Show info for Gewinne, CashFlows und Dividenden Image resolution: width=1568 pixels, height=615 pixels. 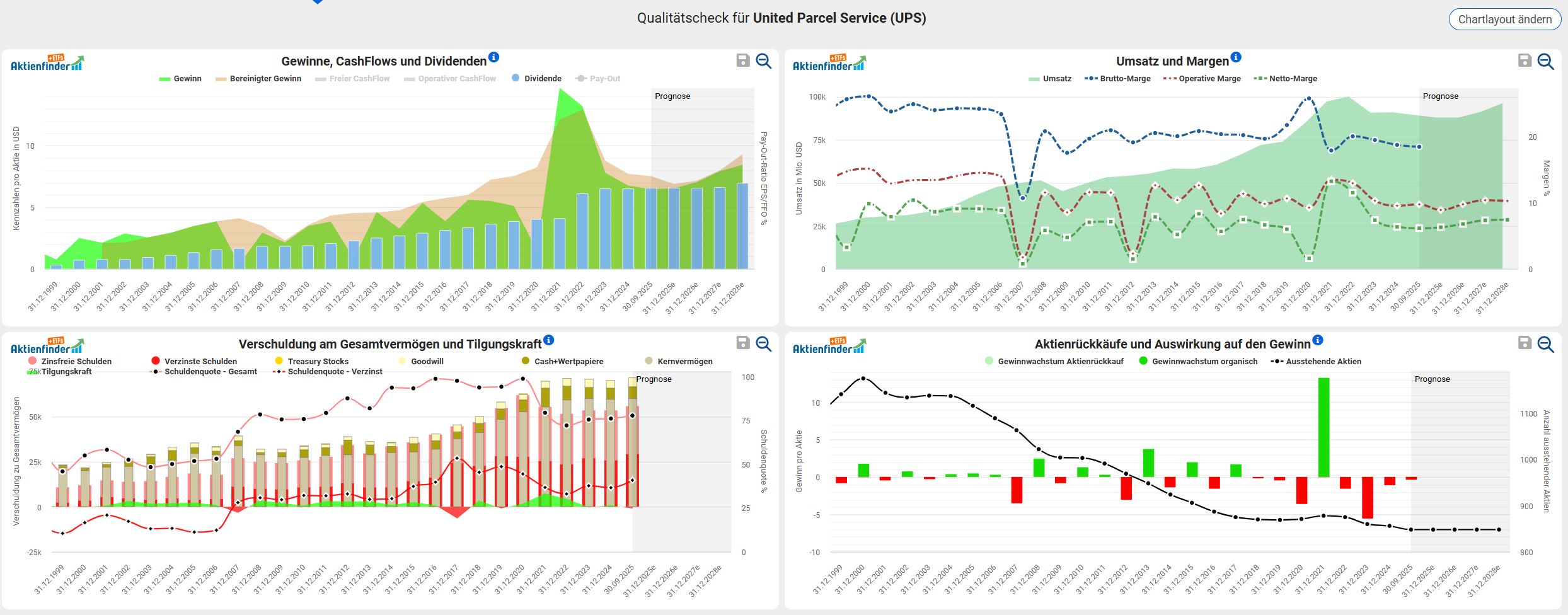coord(494,57)
